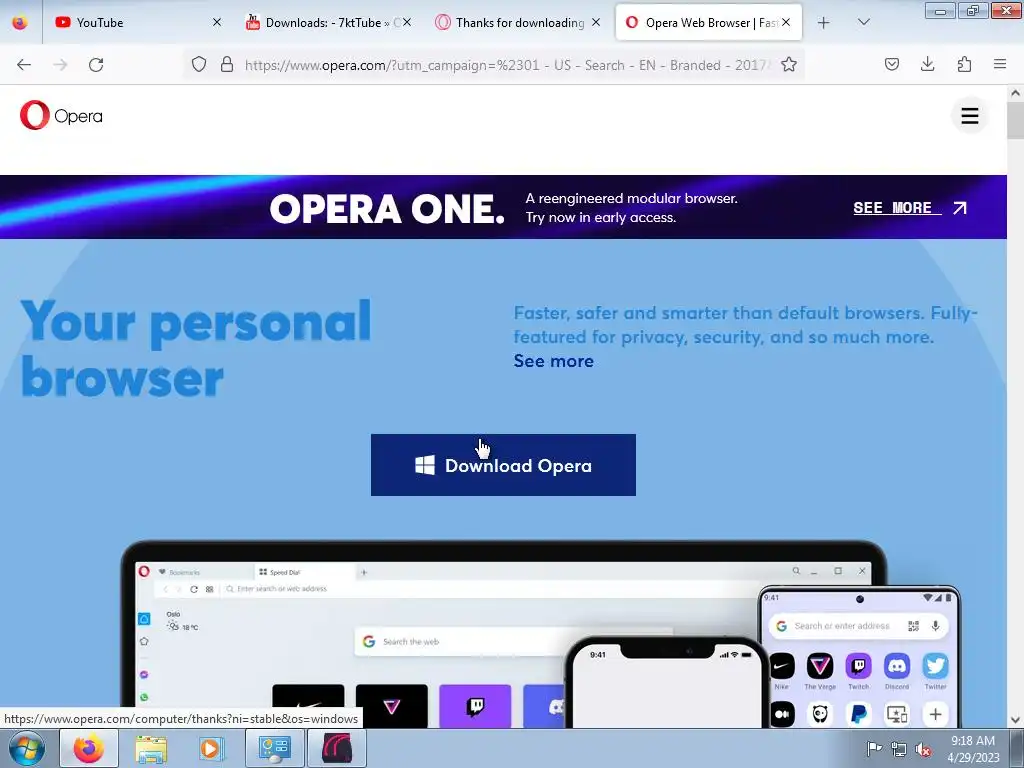Click the Opera logo in header
Screen dimensions: 1024x768
coord(61,116)
